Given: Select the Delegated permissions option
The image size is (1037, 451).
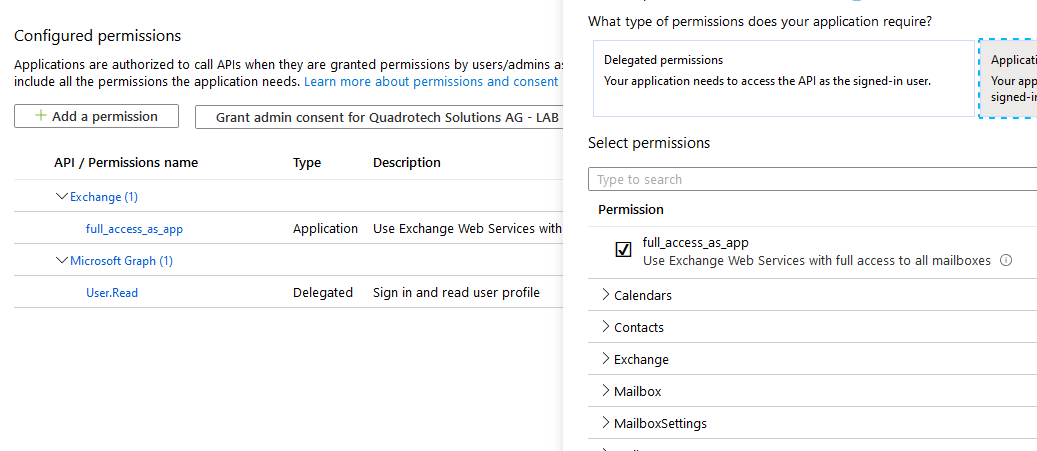Looking at the screenshot, I should 781,78.
